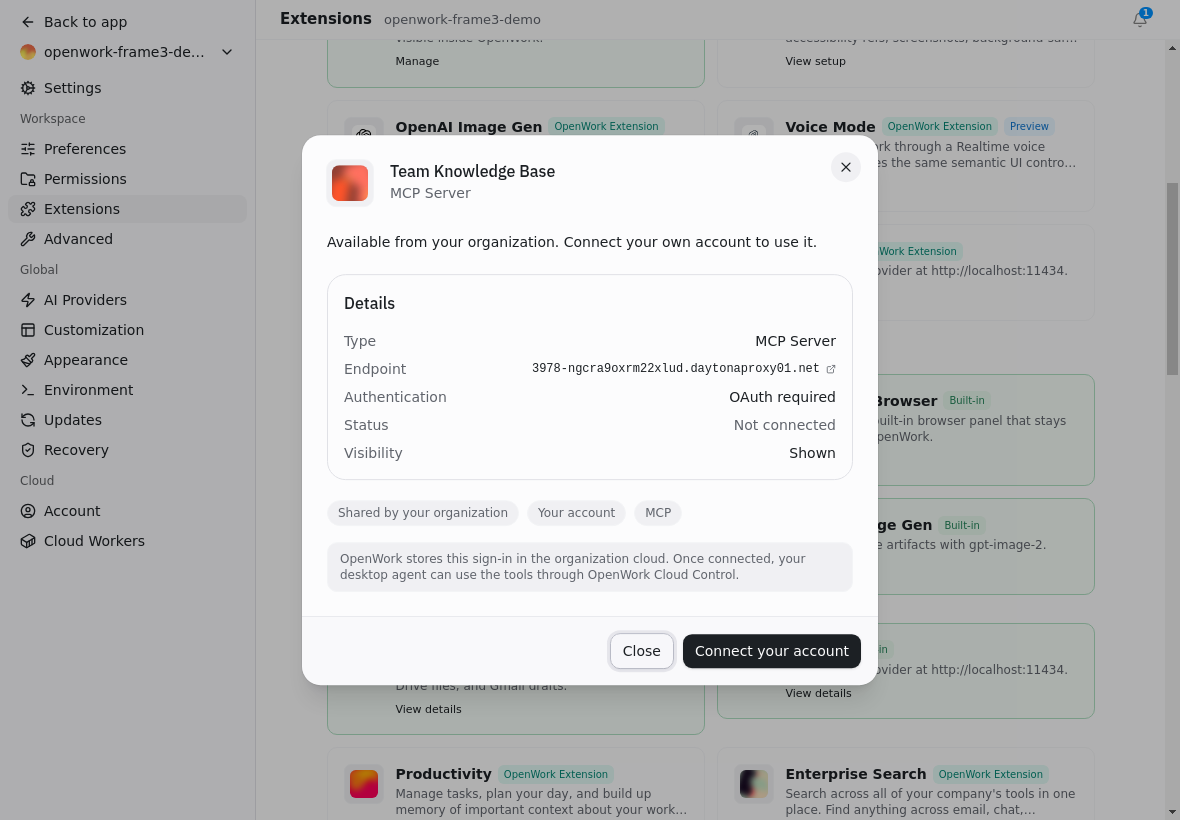
Task: Open the endpoint external link icon
Action: [x=831, y=369]
